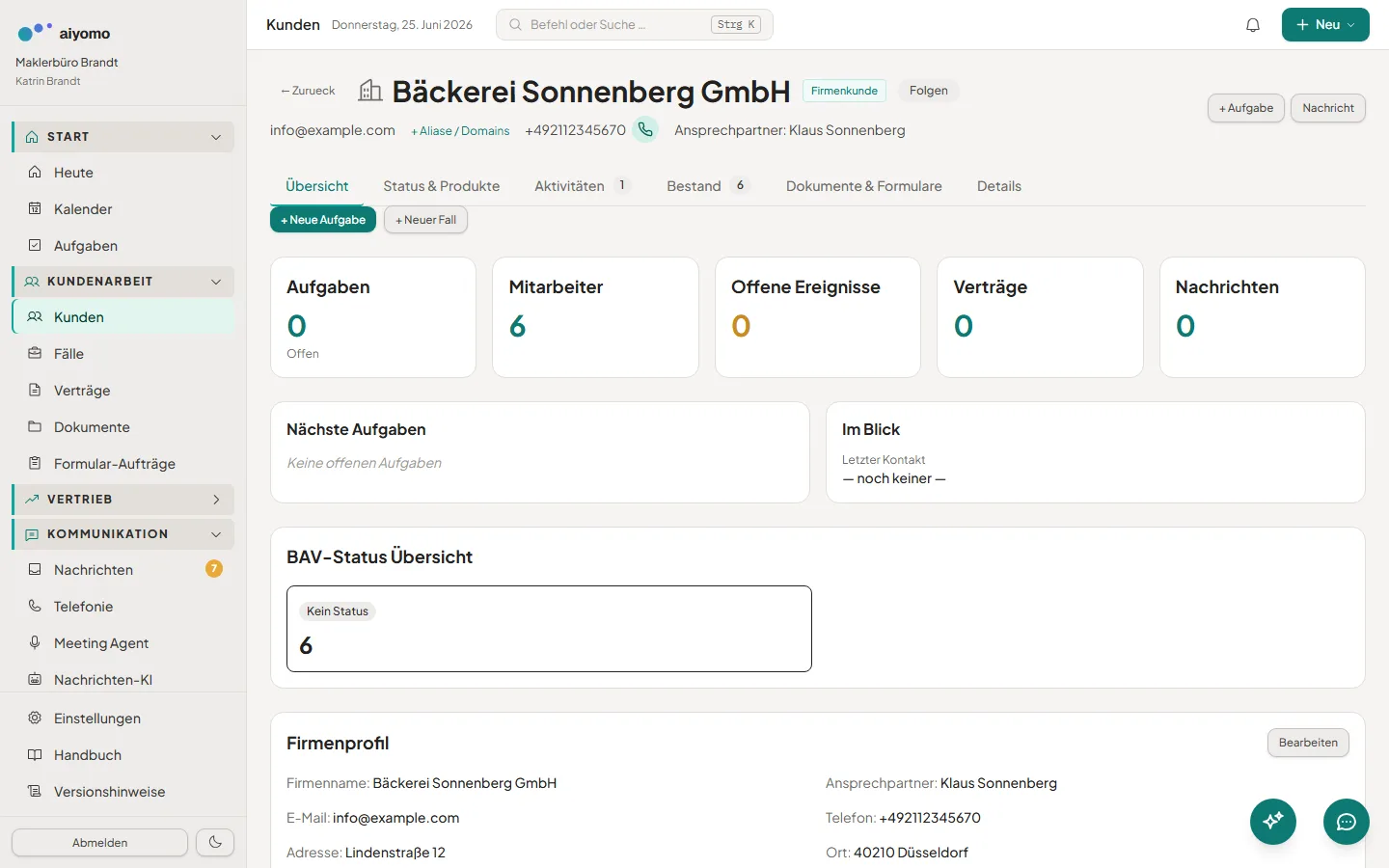The height and width of the screenshot is (868, 1389).
Task: Open the Aktivitäten tab
Action: click(x=582, y=186)
